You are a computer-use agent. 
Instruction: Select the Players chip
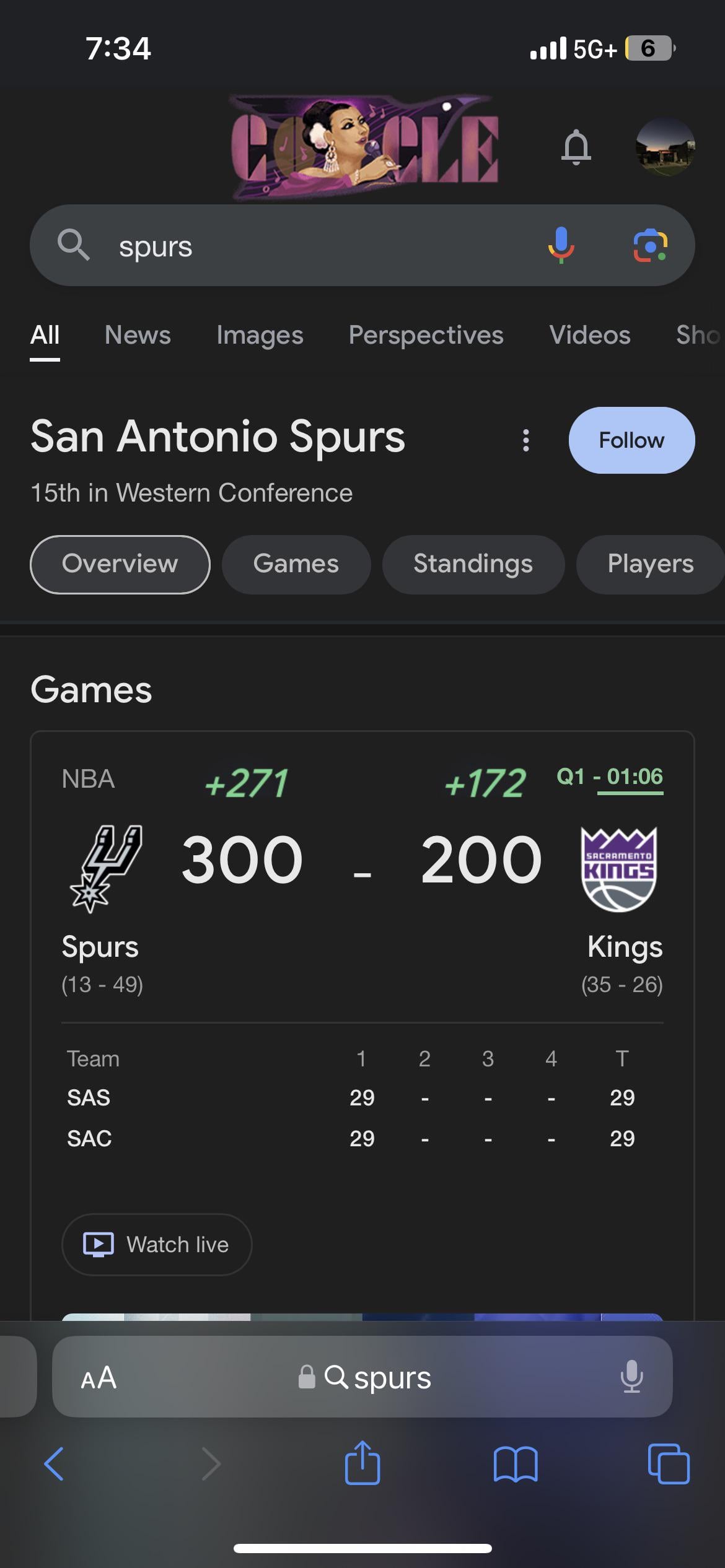649,564
